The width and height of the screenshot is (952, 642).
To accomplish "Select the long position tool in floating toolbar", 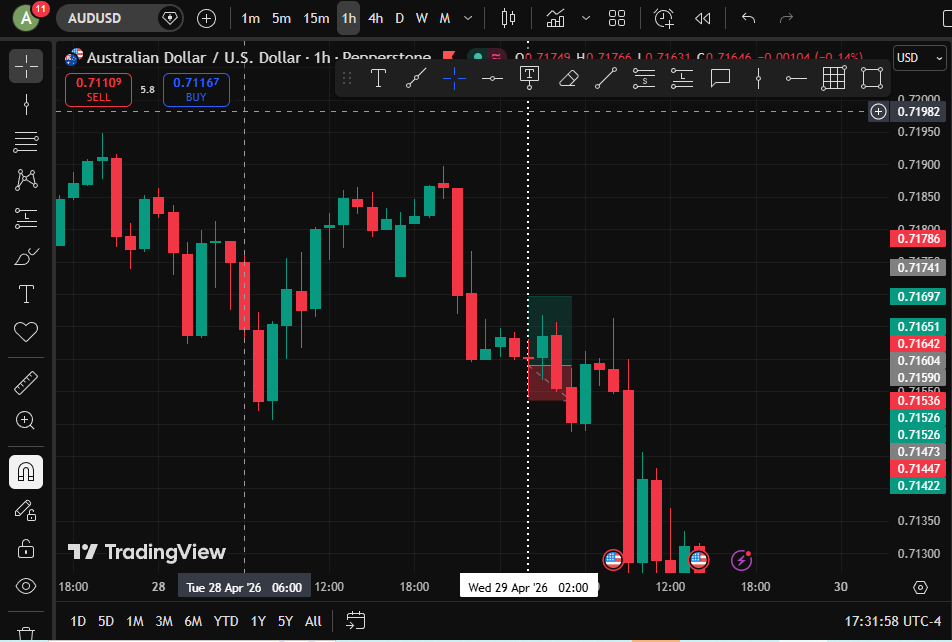I will pos(682,78).
